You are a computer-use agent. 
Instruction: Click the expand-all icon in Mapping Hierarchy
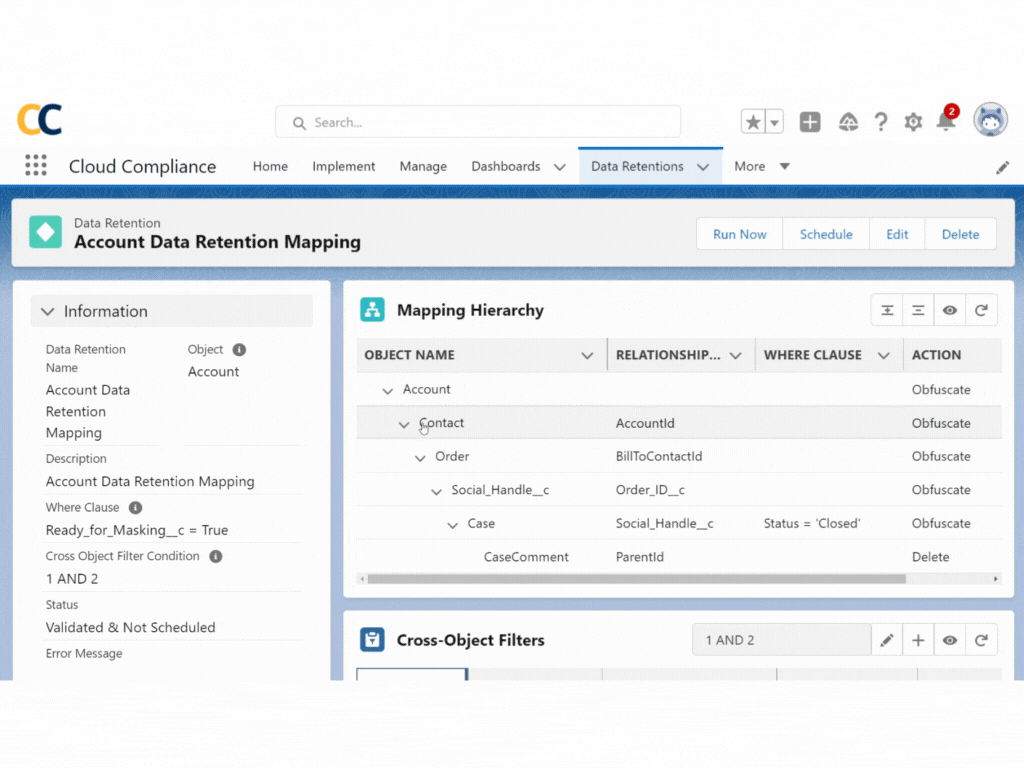[887, 310]
